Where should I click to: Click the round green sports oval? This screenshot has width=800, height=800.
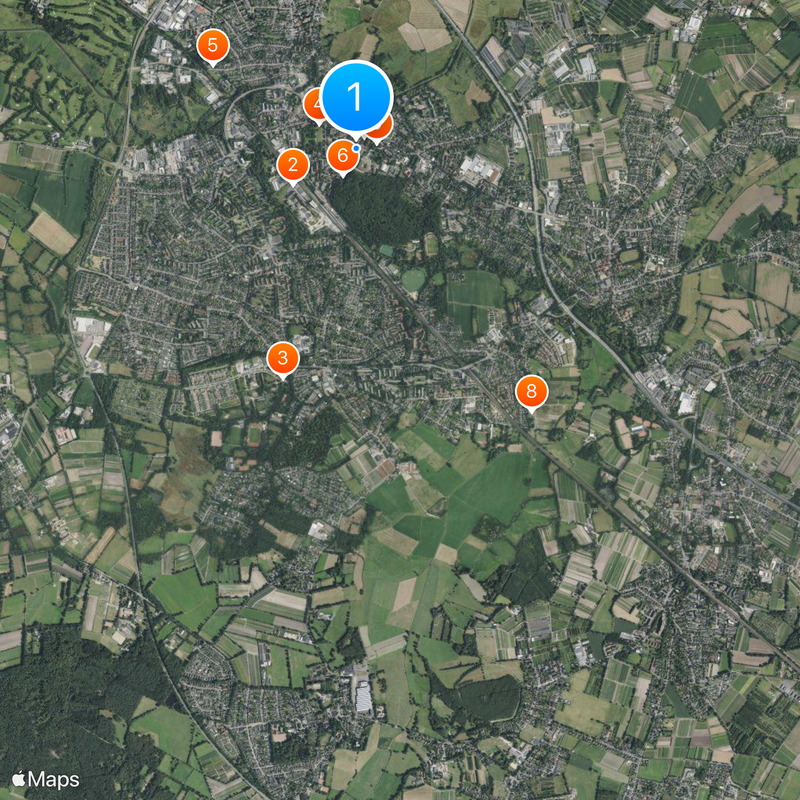413,280
